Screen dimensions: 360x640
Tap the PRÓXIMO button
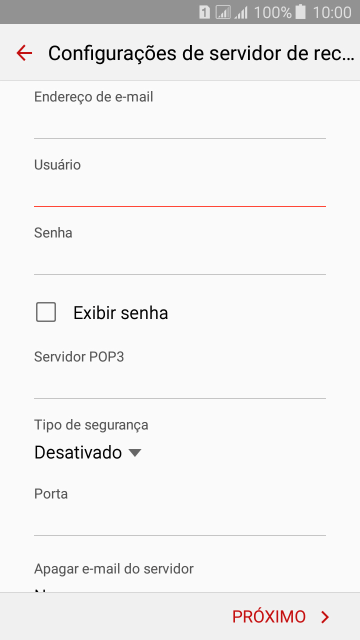click(x=281, y=617)
